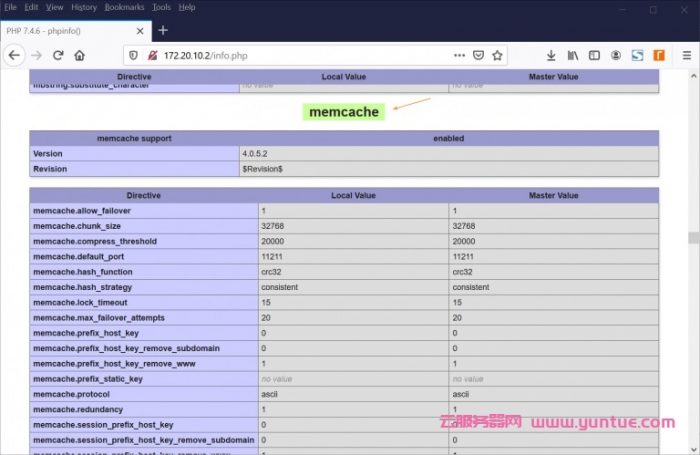Close the PHP 7.4.6 phpinfo() tab
Screen dimensions: 700x455
137,30
